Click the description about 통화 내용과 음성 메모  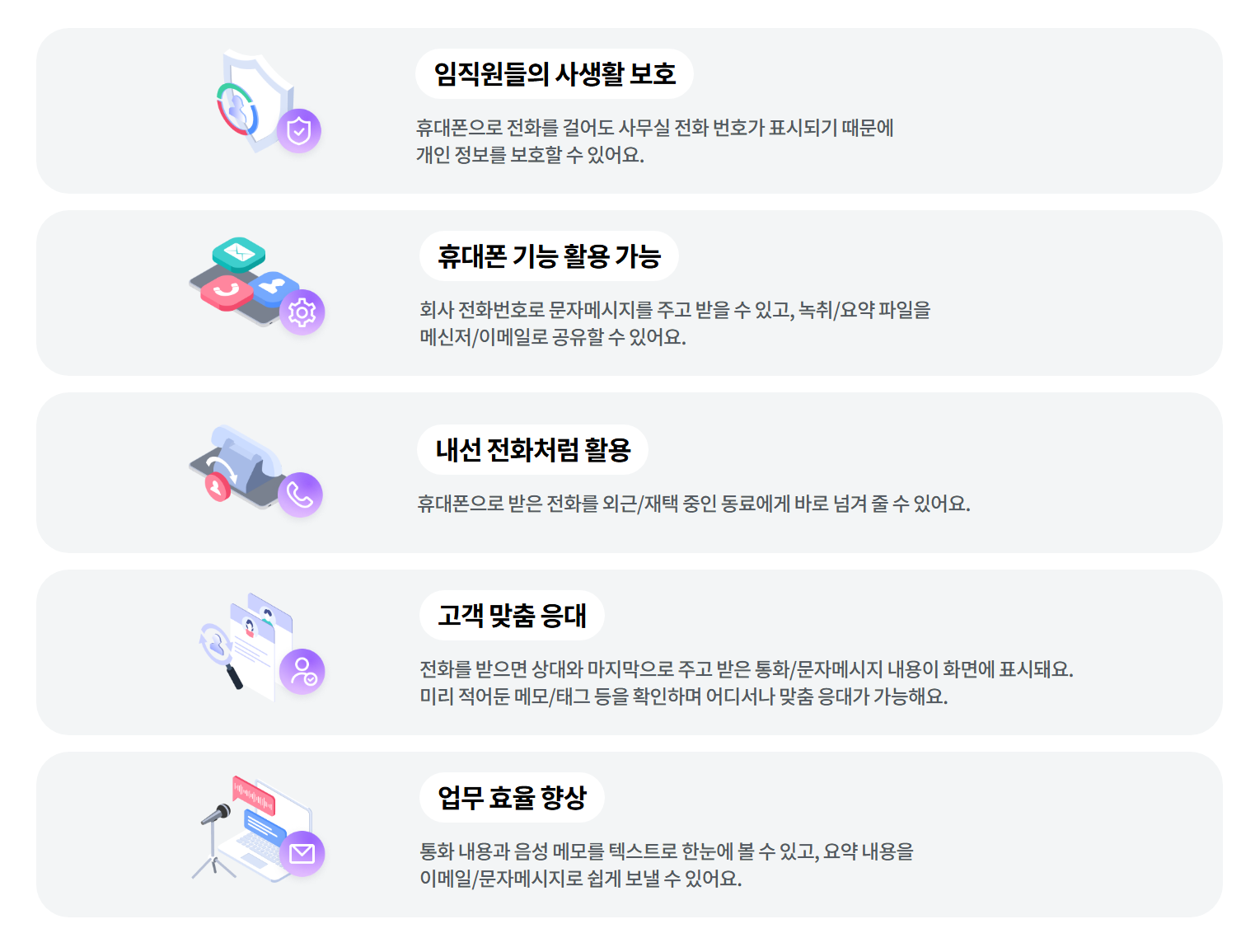(667, 865)
